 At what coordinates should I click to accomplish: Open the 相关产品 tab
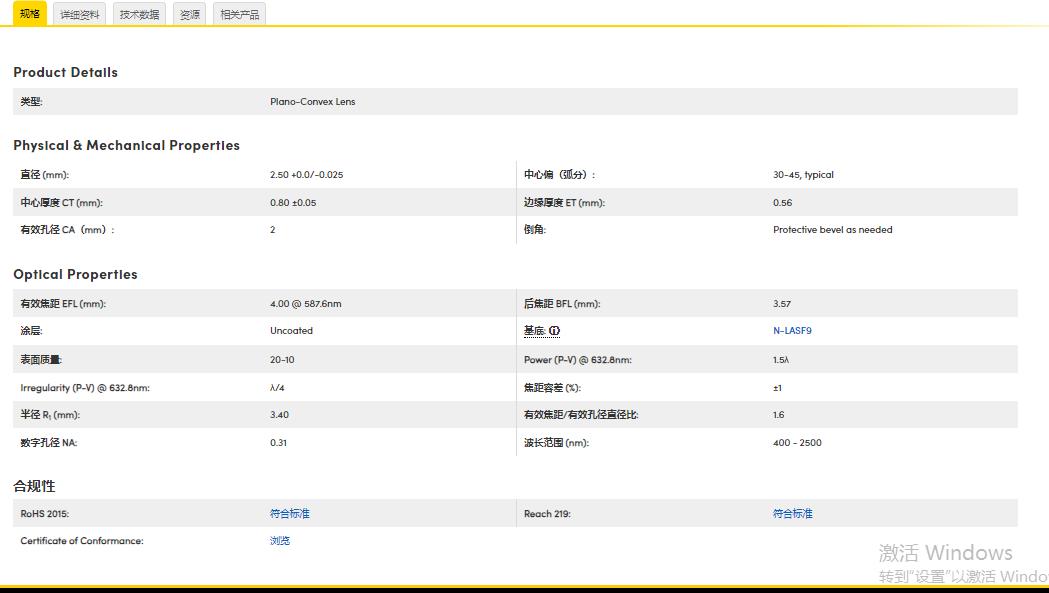[237, 14]
